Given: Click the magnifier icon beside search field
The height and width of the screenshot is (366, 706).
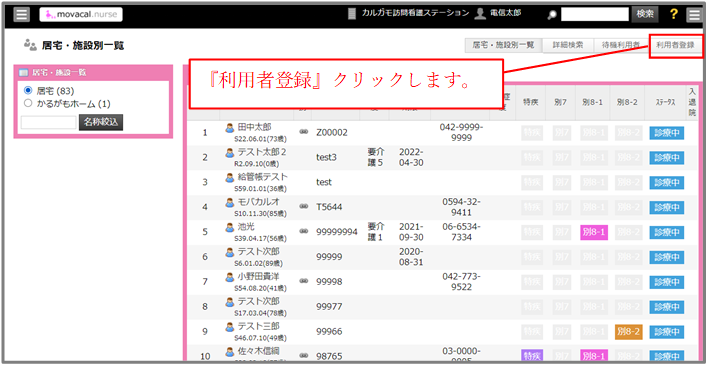Looking at the screenshot, I should click(x=552, y=15).
